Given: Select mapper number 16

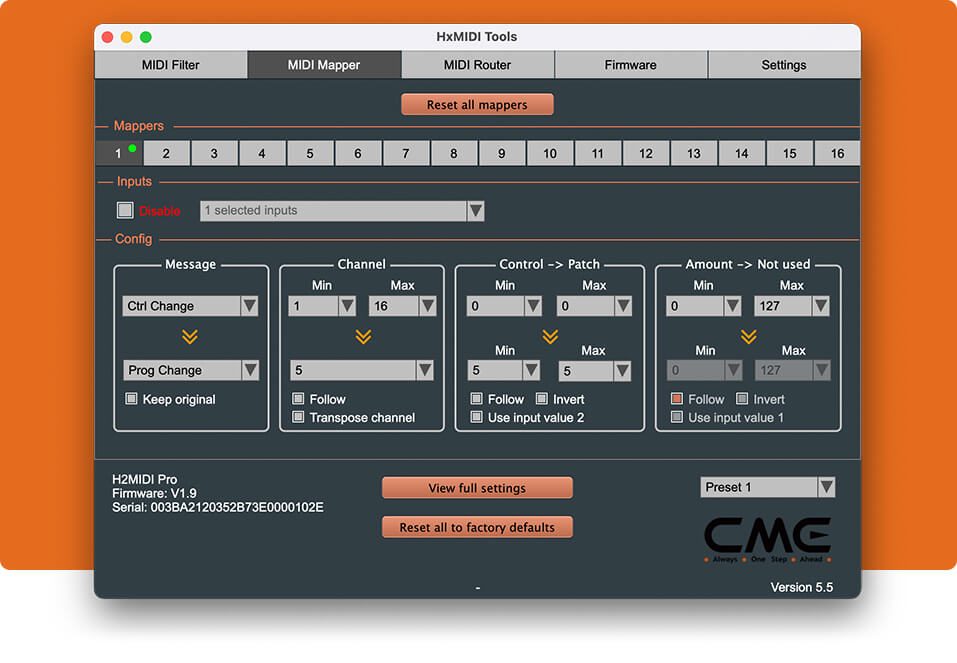Looking at the screenshot, I should coord(837,153).
